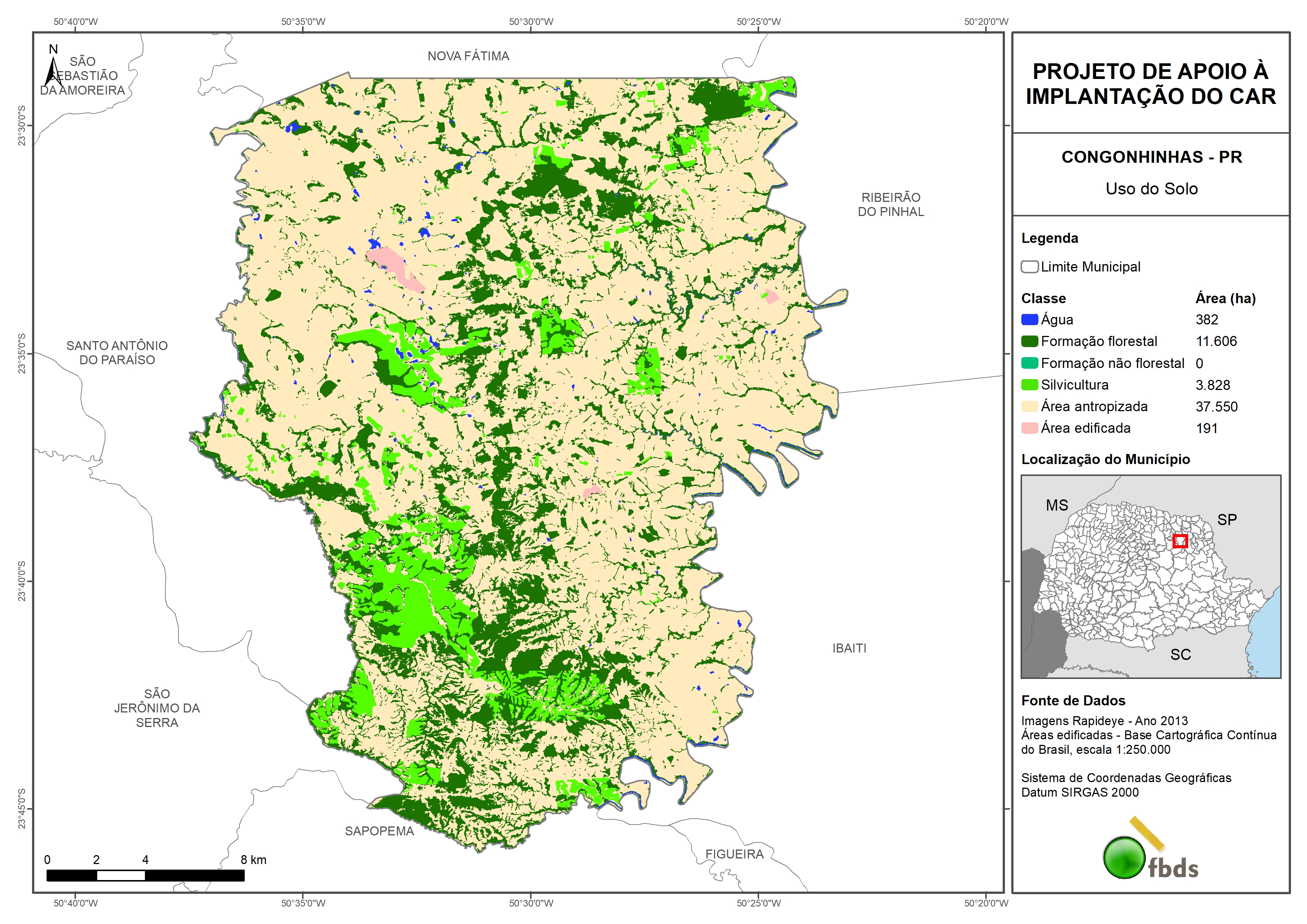The height and width of the screenshot is (924, 1307).
Task: Click the dark green Formação florestal swatch
Action: click(1029, 342)
